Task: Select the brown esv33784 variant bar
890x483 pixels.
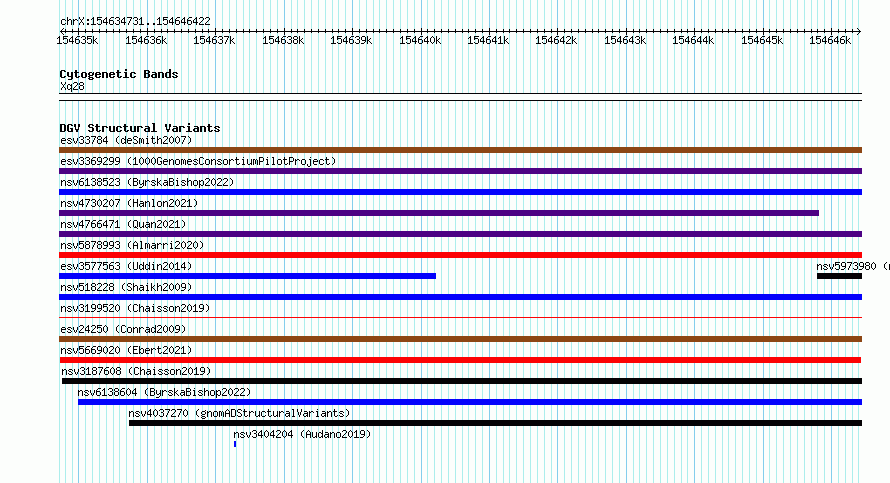Action: click(x=460, y=150)
